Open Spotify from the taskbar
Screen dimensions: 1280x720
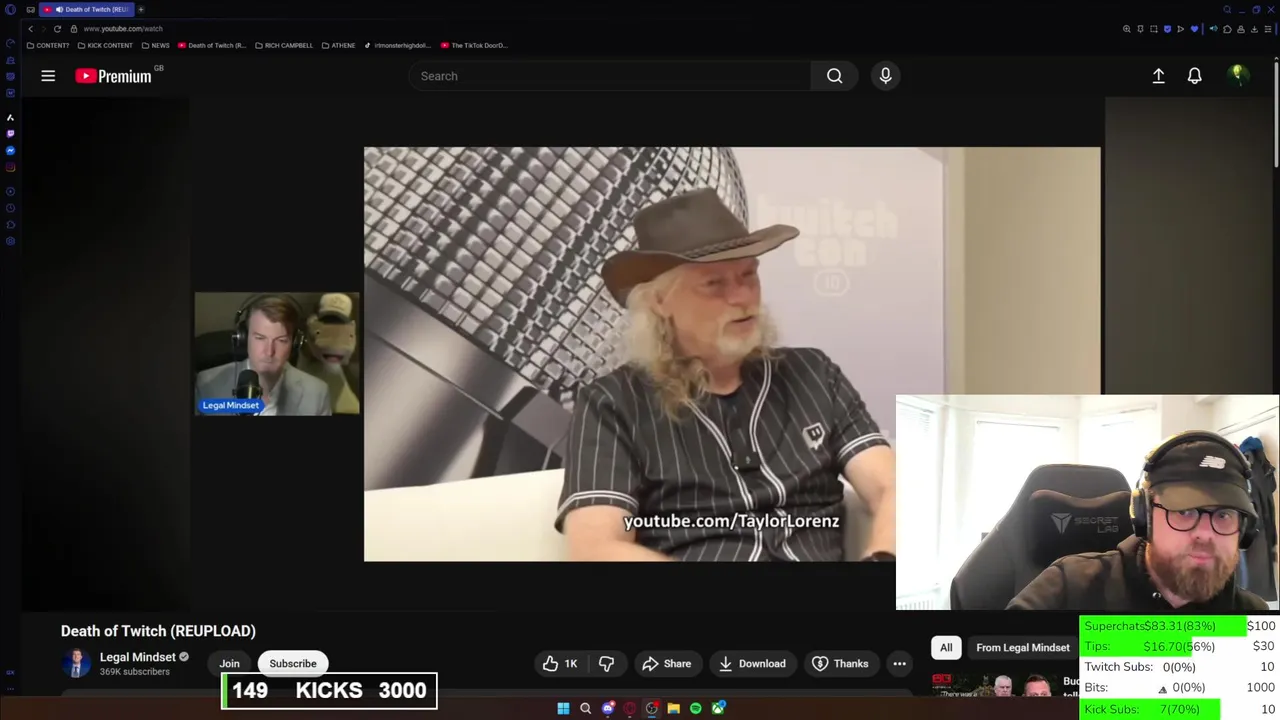[x=696, y=708]
